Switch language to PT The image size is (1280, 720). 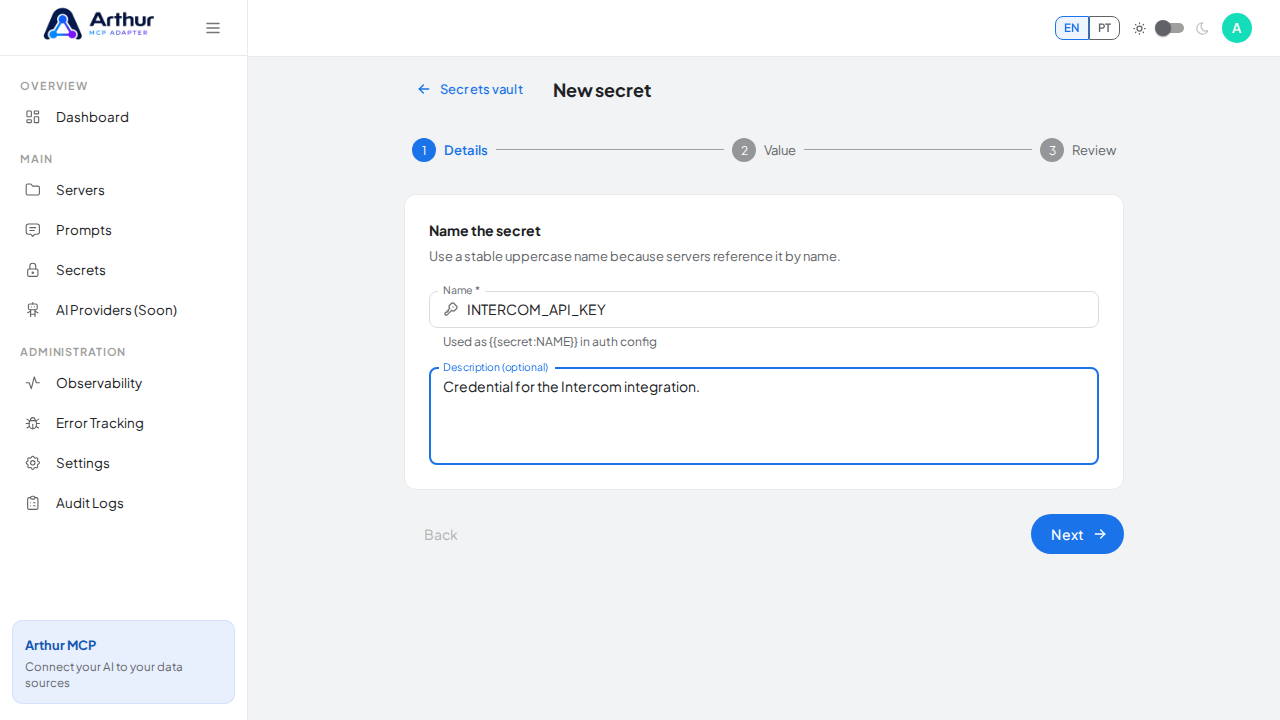(1104, 28)
